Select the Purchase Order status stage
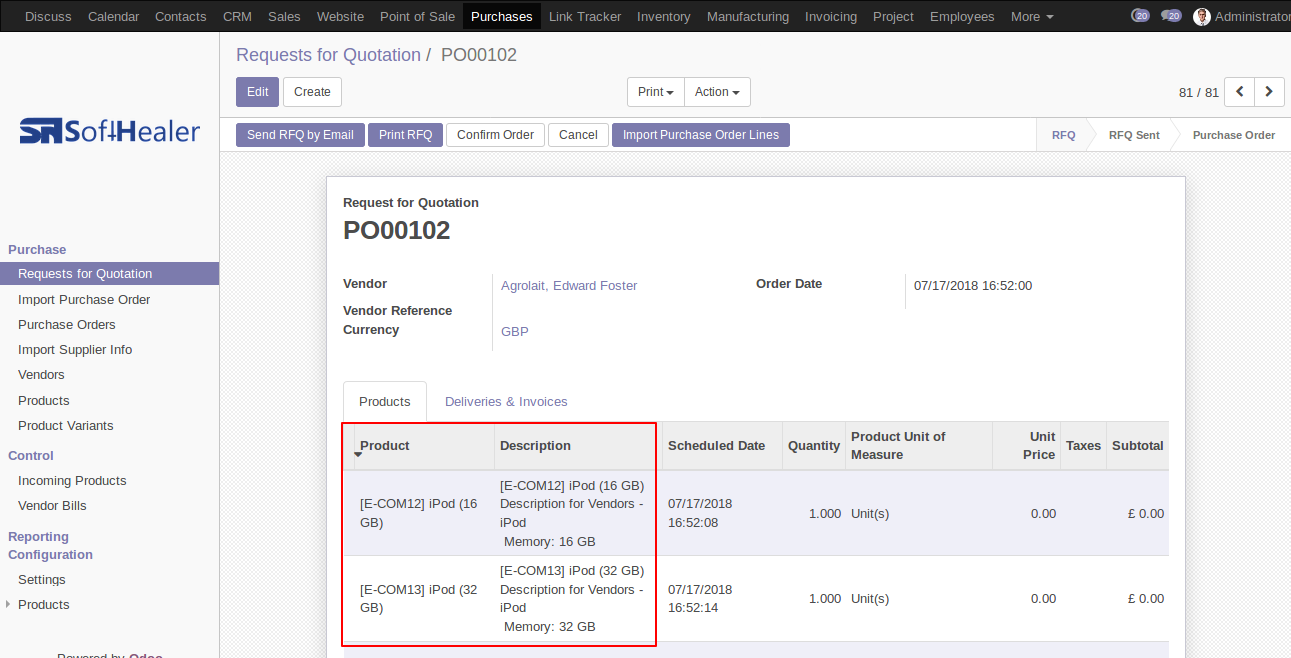 point(1233,135)
